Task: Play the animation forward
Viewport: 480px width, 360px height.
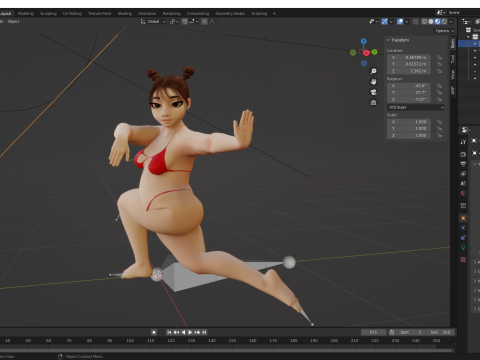Action: (190, 332)
